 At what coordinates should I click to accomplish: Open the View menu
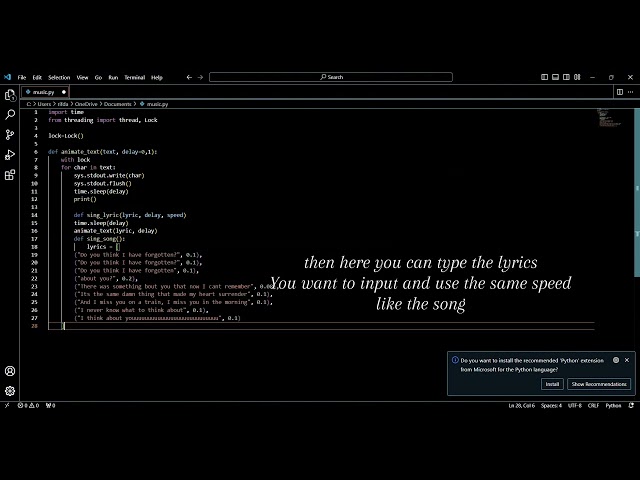(82, 77)
